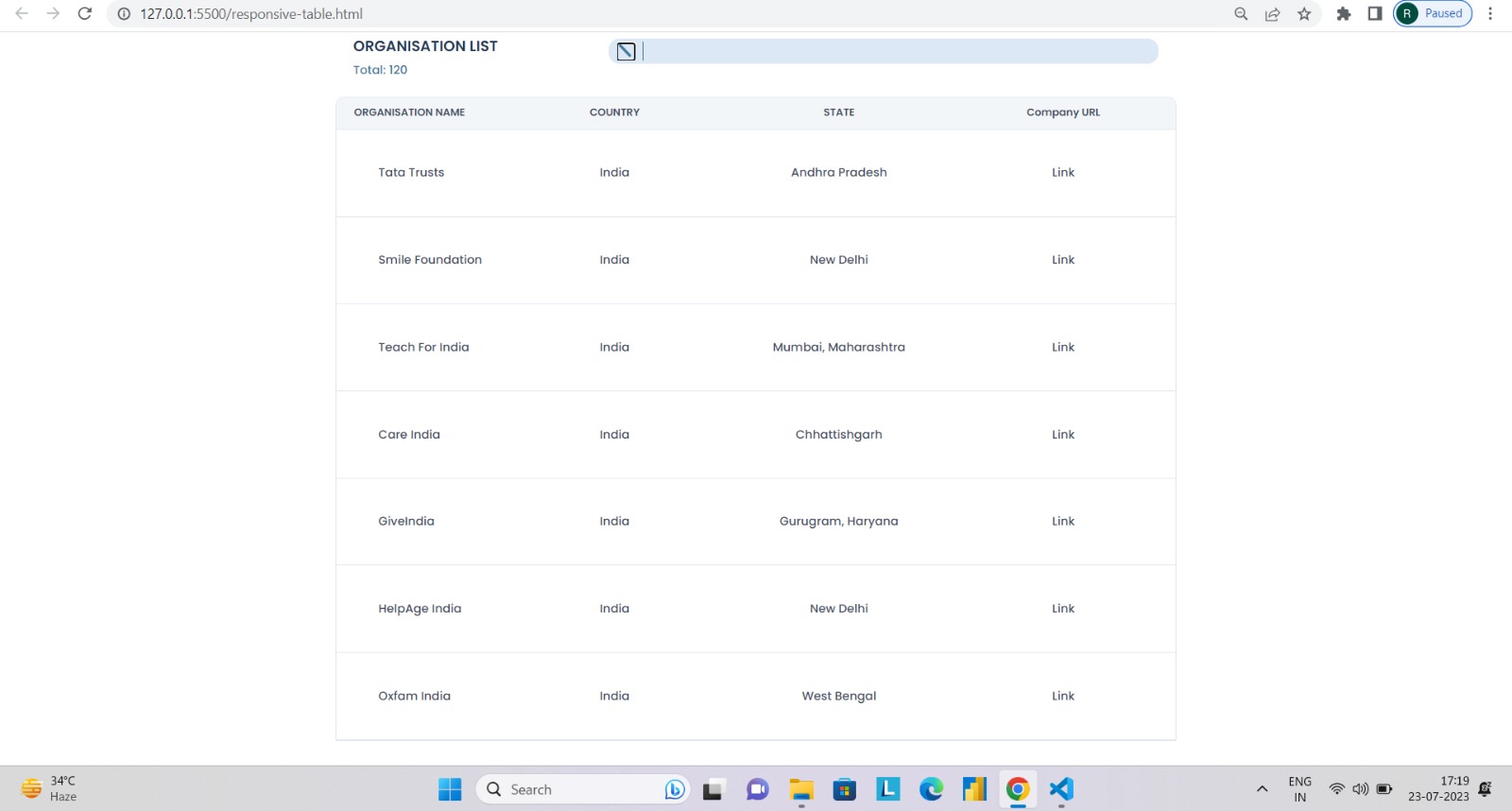Click the COUNTRY column header
Screen dimensions: 1512x811
click(614, 112)
